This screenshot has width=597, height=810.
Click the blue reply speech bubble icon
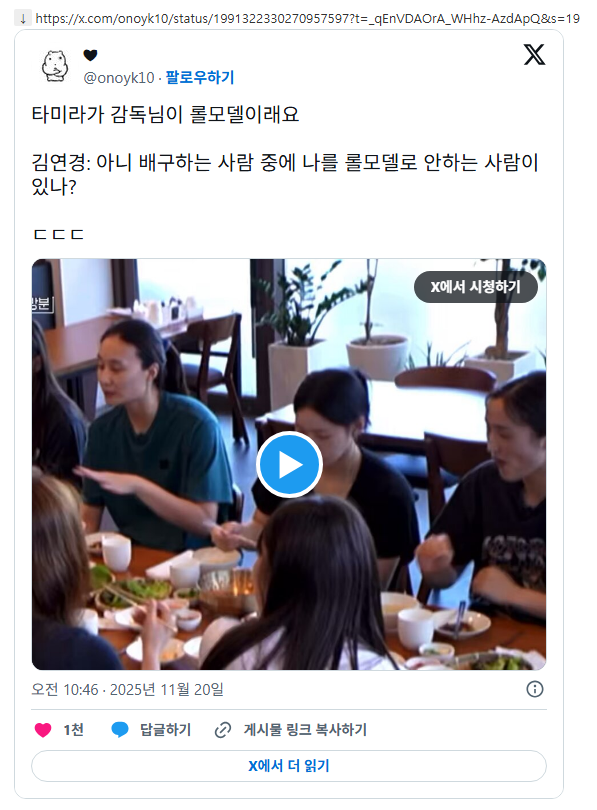point(120,729)
